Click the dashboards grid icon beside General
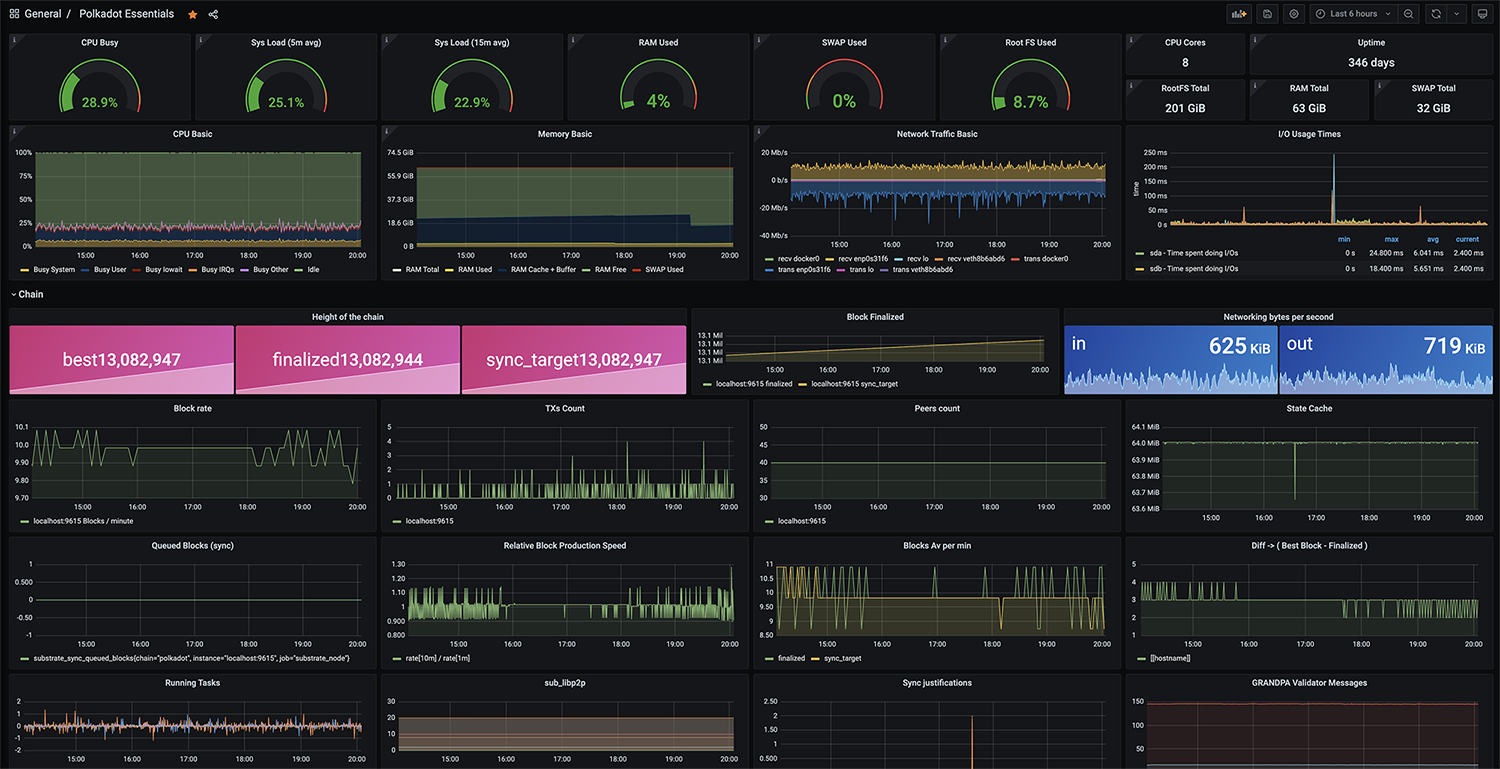This screenshot has width=1500, height=769. (x=14, y=14)
